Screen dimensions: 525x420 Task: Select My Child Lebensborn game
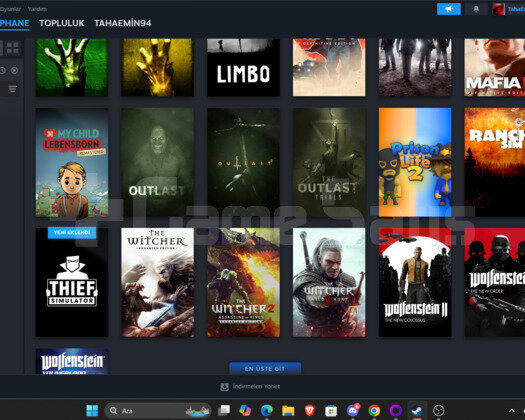(72, 162)
